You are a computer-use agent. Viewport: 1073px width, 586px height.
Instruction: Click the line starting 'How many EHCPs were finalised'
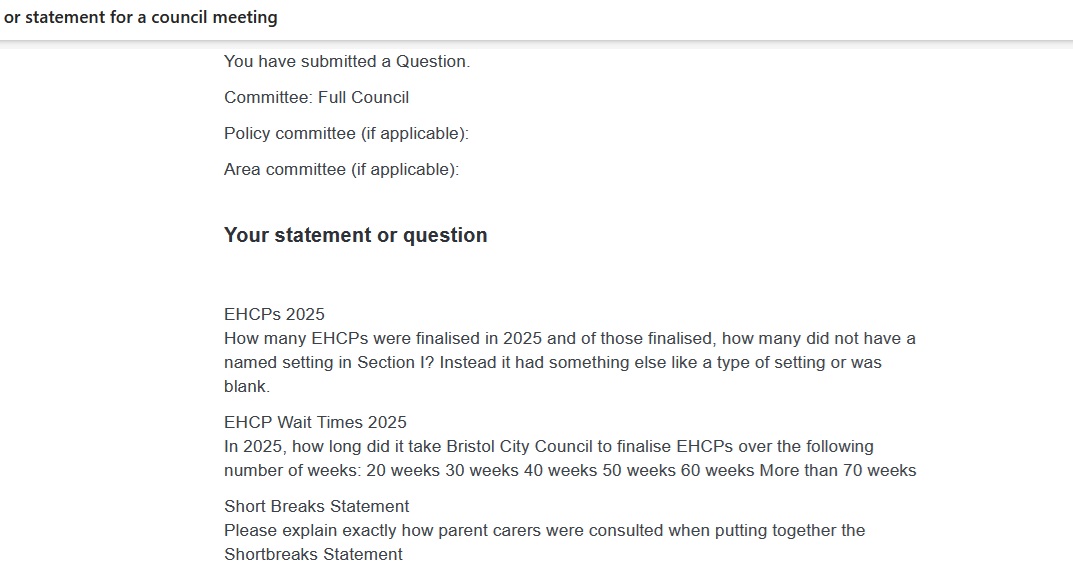(569, 338)
